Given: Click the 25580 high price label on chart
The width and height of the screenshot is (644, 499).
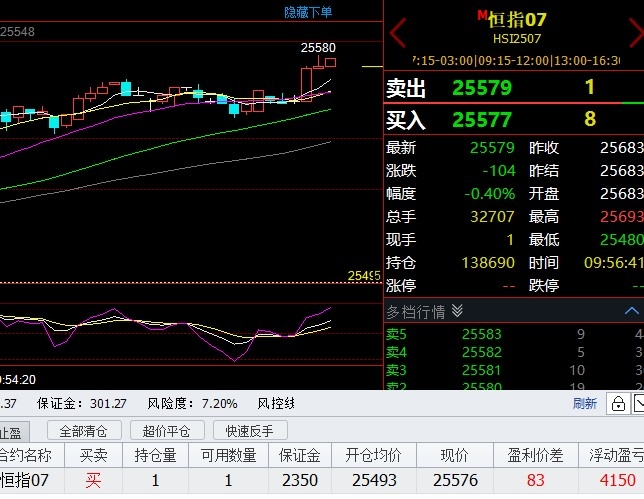Looking at the screenshot, I should (318, 48).
